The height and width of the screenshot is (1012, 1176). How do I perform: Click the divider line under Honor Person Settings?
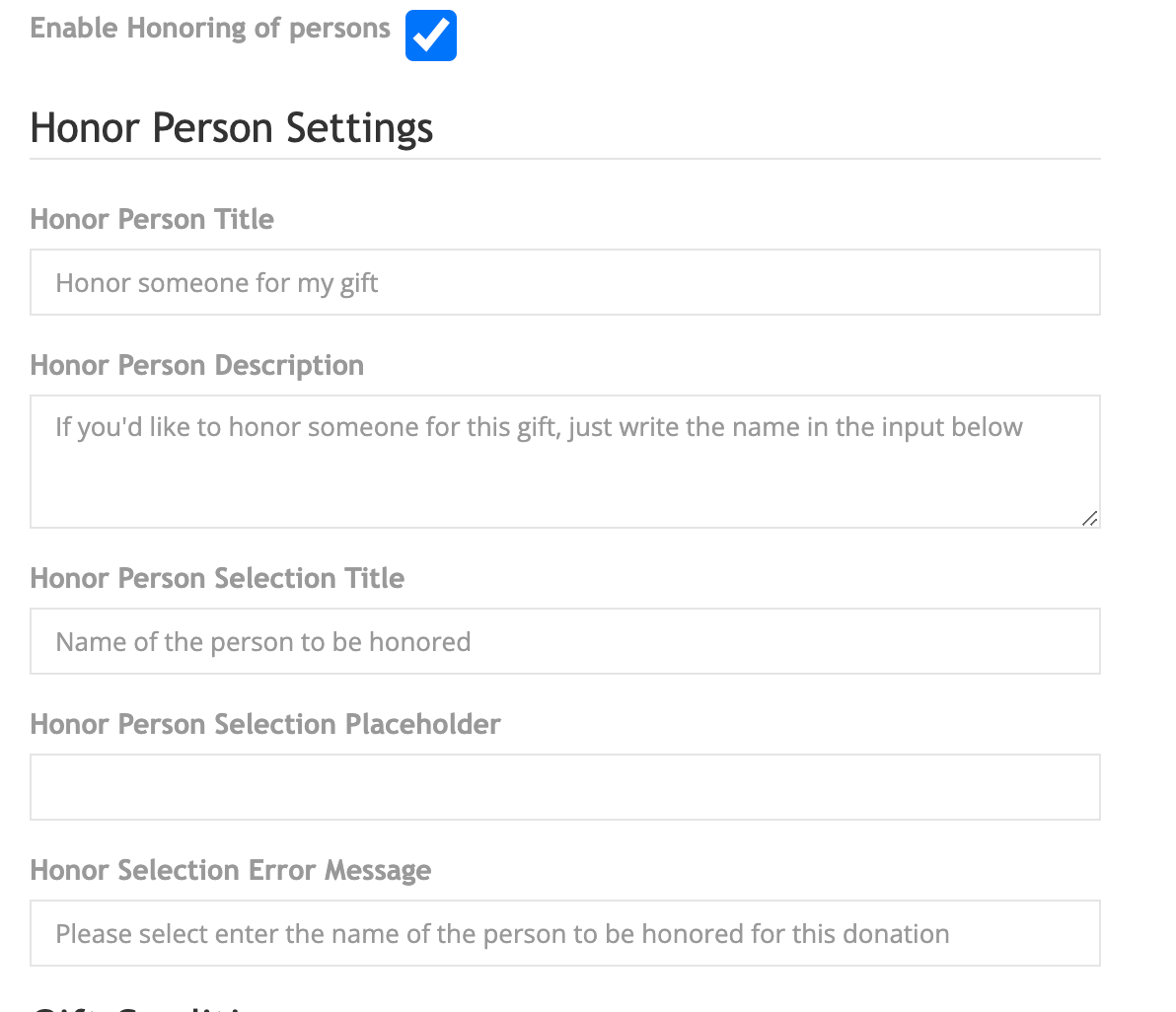[x=564, y=159]
